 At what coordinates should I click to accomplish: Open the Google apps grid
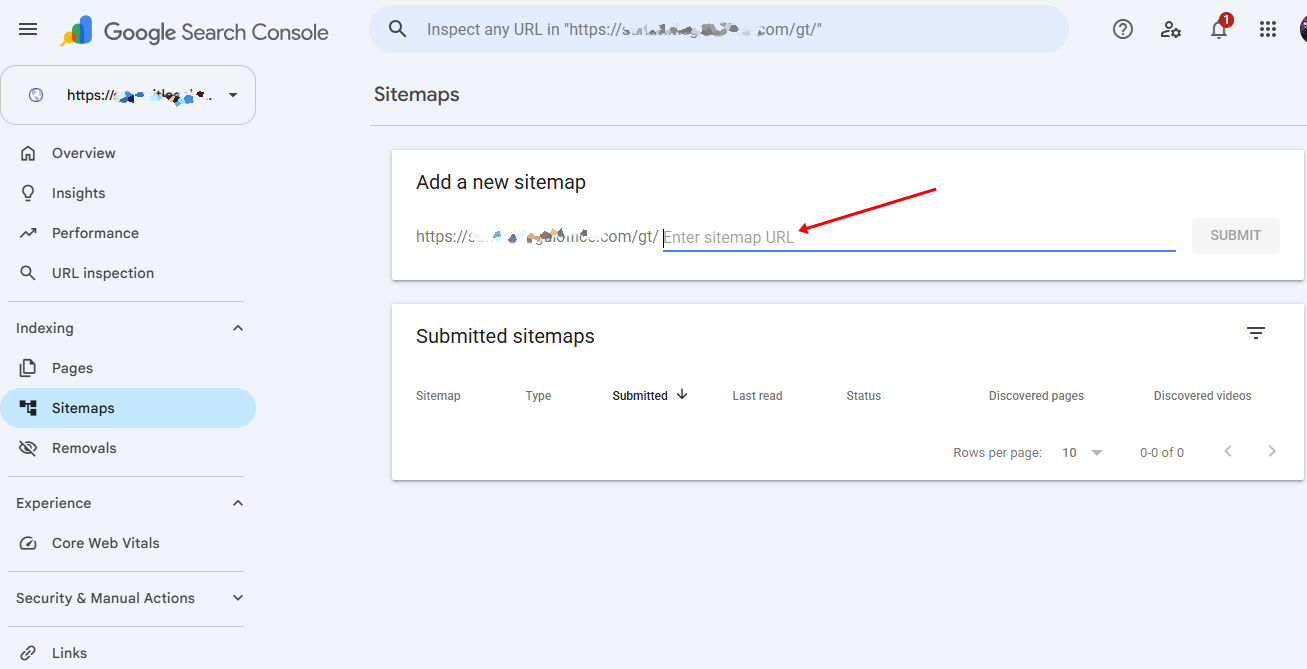click(1268, 29)
